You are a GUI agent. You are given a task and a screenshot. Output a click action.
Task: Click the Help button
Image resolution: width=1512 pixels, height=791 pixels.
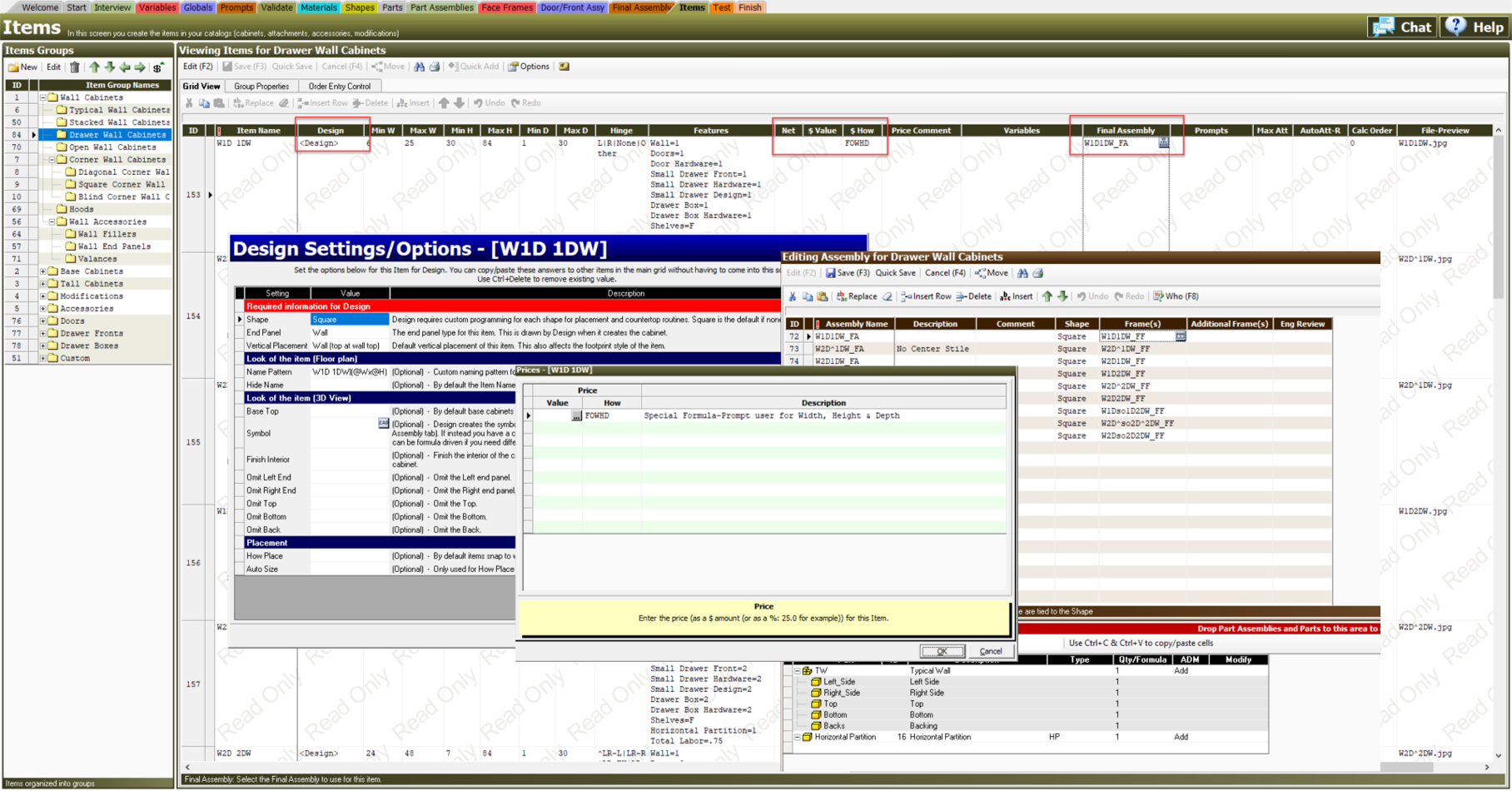click(x=1477, y=27)
